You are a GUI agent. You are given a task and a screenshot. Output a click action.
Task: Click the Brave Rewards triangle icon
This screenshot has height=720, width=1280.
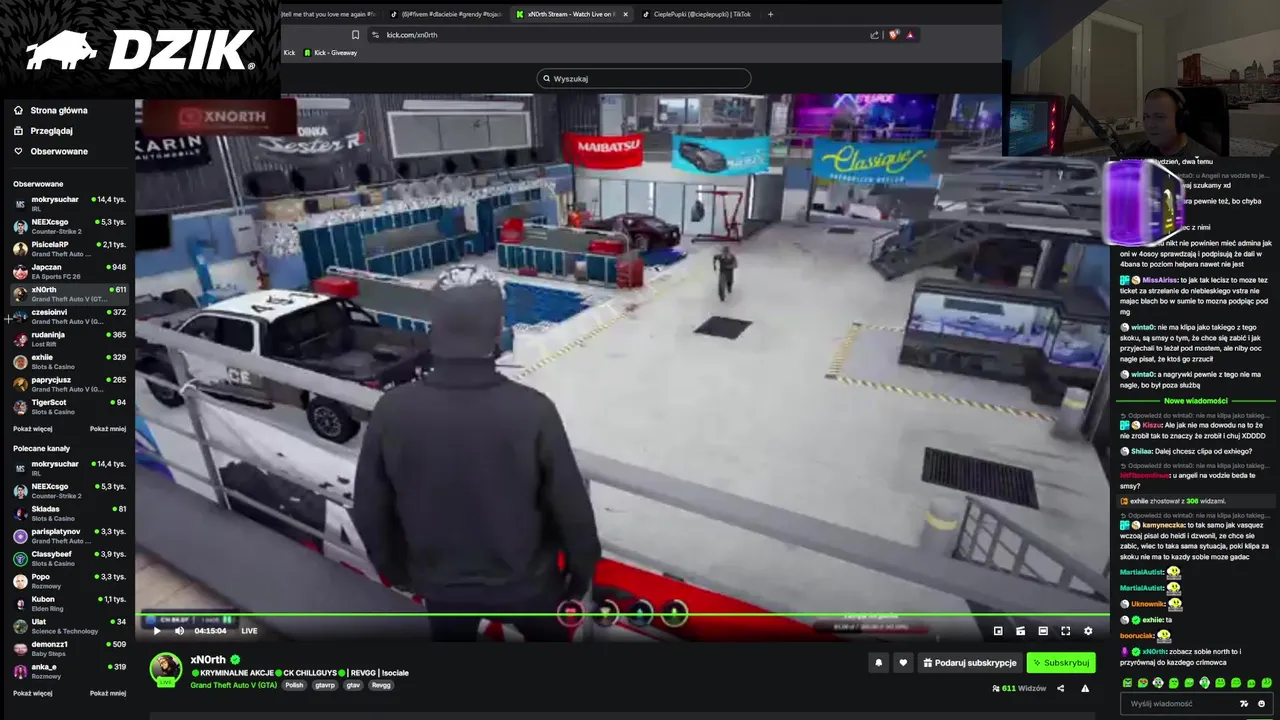click(x=910, y=35)
